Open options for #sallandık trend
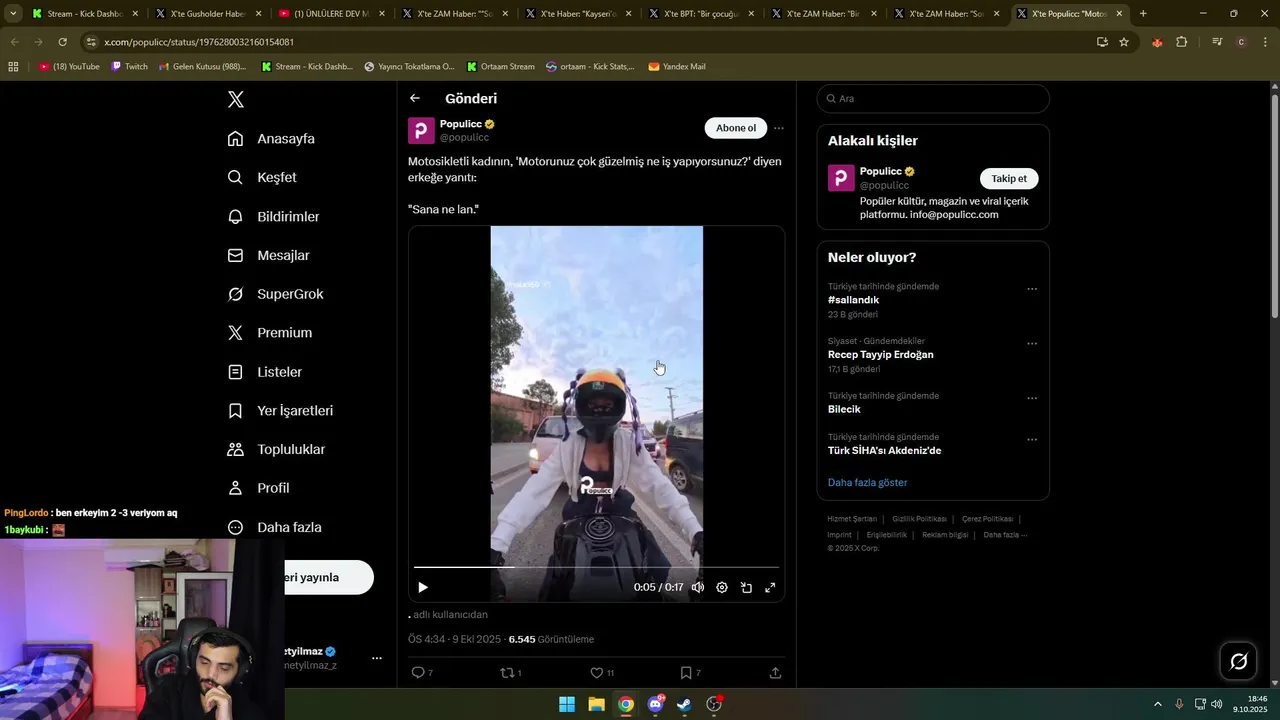1280x720 pixels. coord(1032,289)
